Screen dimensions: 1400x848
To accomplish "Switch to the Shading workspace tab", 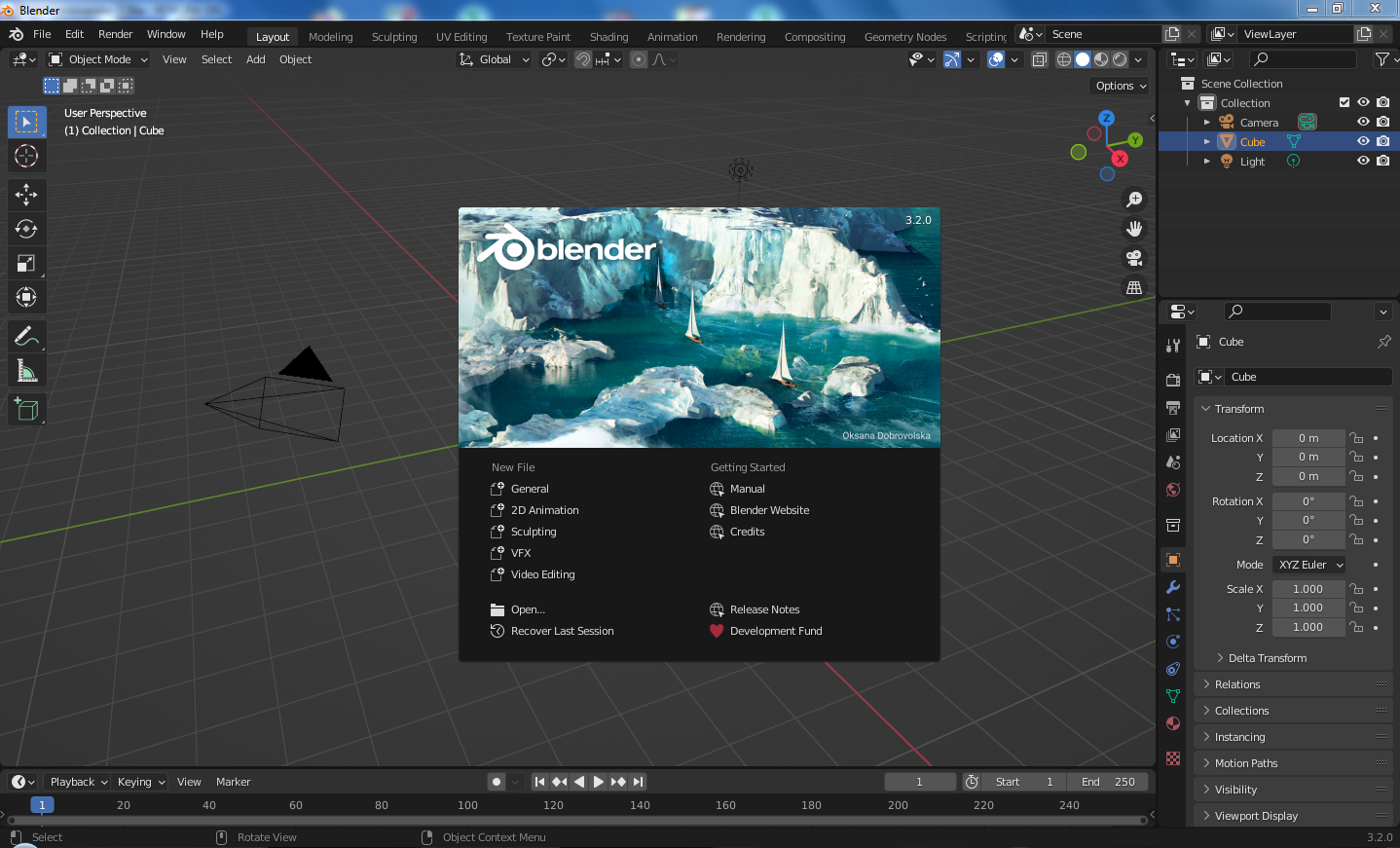I will pyautogui.click(x=608, y=37).
